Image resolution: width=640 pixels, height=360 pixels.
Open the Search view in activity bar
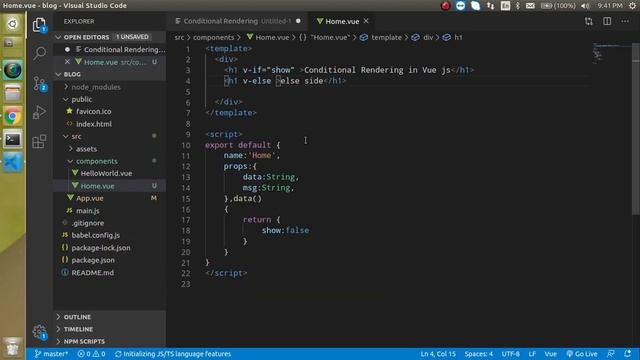coord(39,53)
